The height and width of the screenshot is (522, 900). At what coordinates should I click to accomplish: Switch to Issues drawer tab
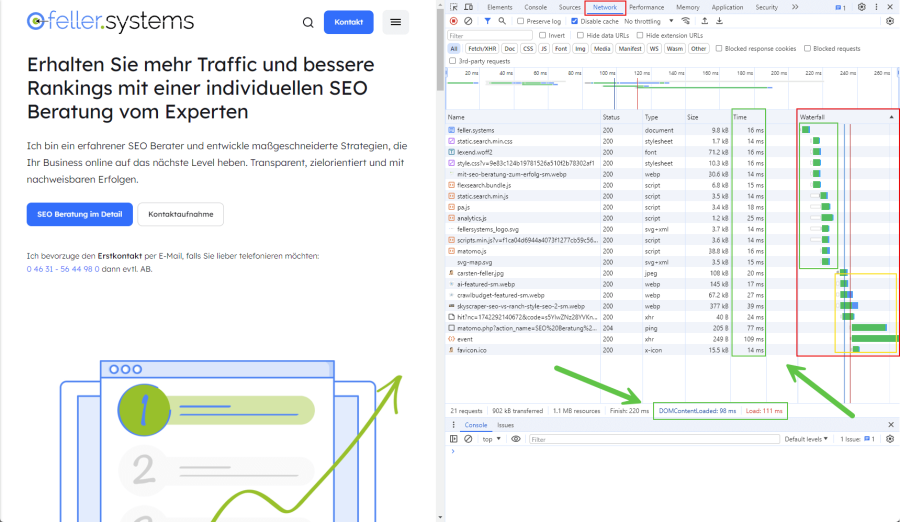click(505, 426)
